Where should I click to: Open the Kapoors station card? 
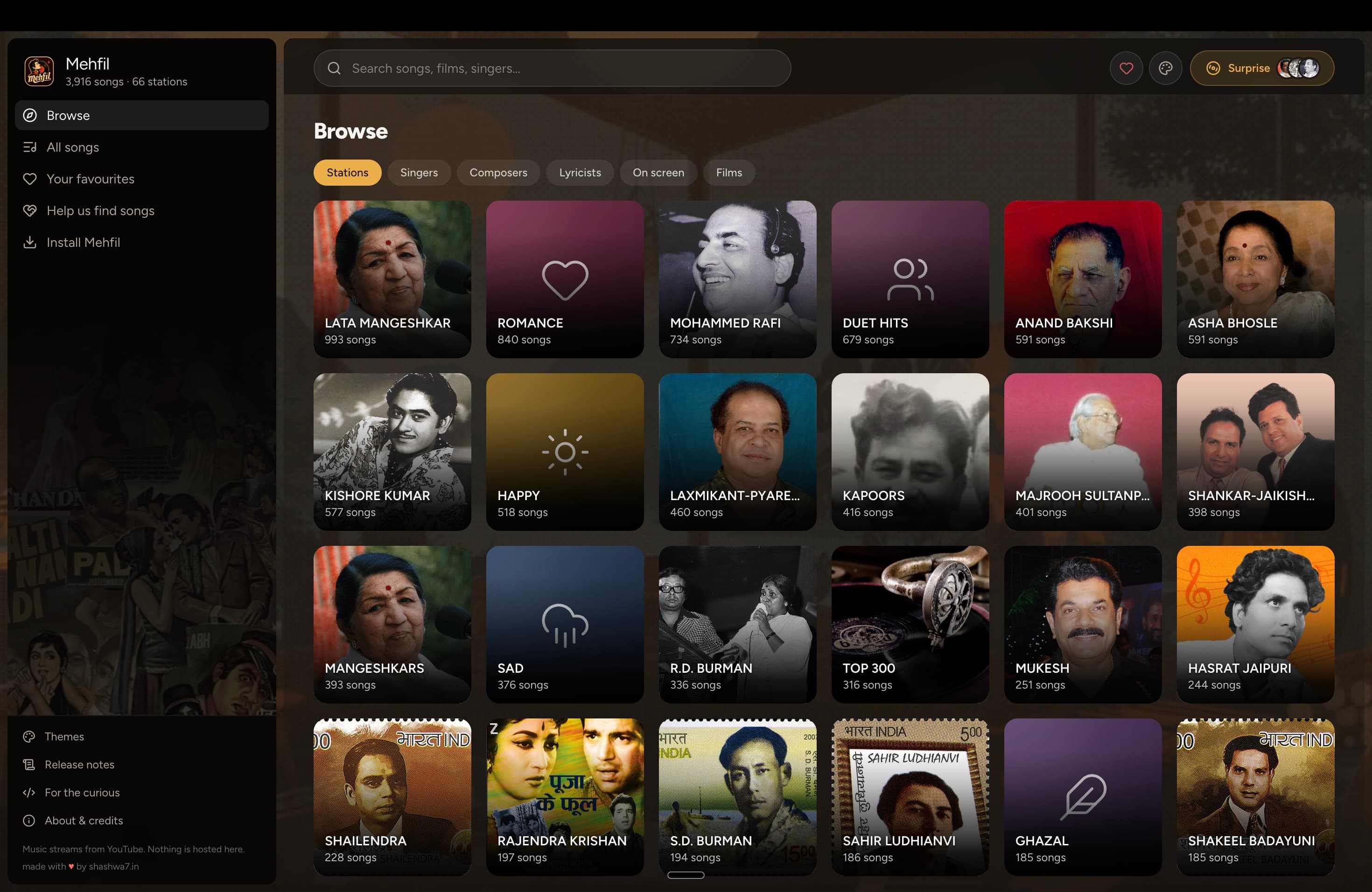(x=910, y=452)
